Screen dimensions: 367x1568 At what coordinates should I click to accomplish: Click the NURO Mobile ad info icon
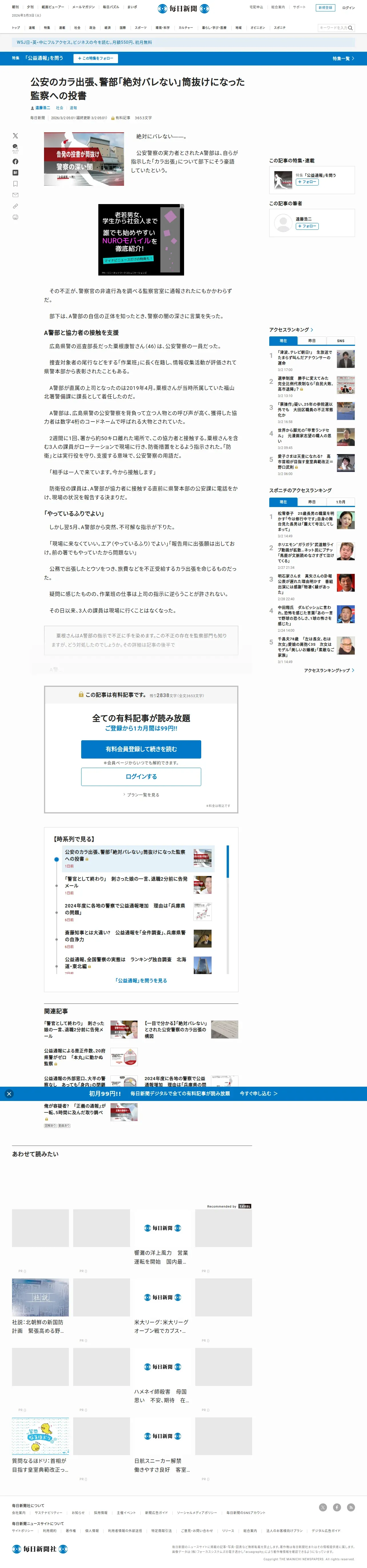pyautogui.click(x=181, y=206)
